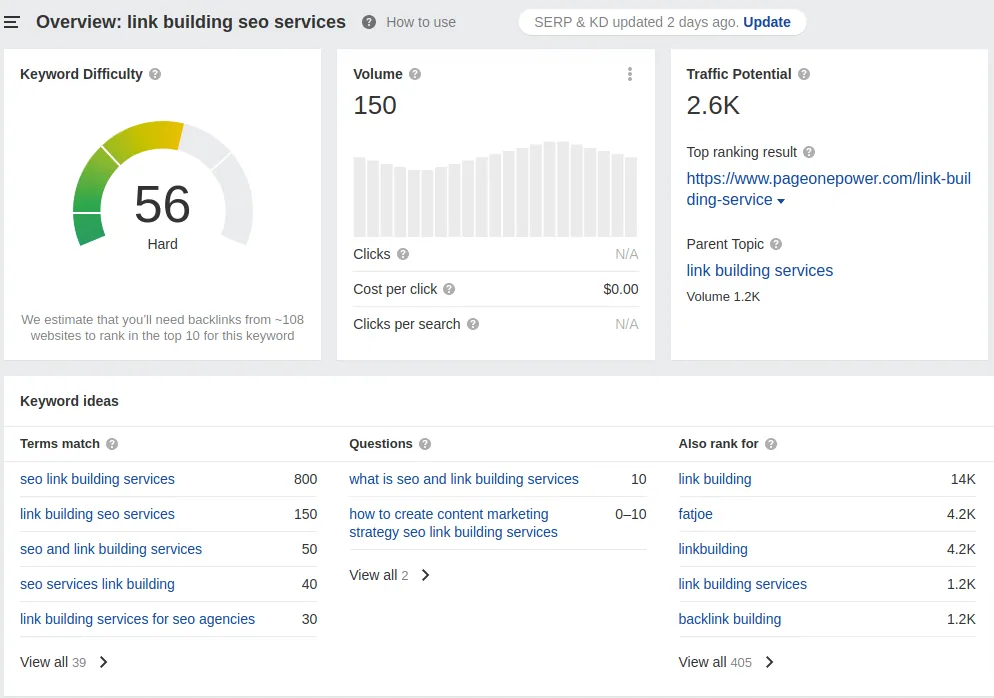Open question what is seo and link building services
The image size is (994, 698).
click(x=463, y=479)
